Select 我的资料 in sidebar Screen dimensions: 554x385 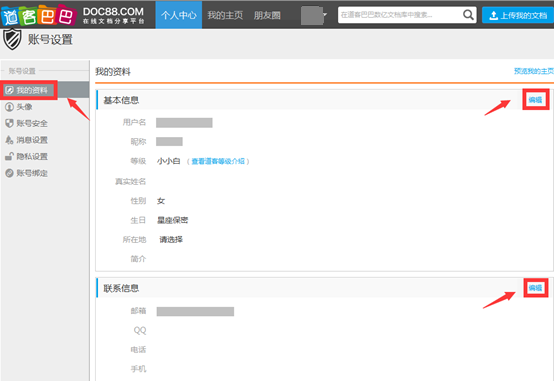(45, 90)
